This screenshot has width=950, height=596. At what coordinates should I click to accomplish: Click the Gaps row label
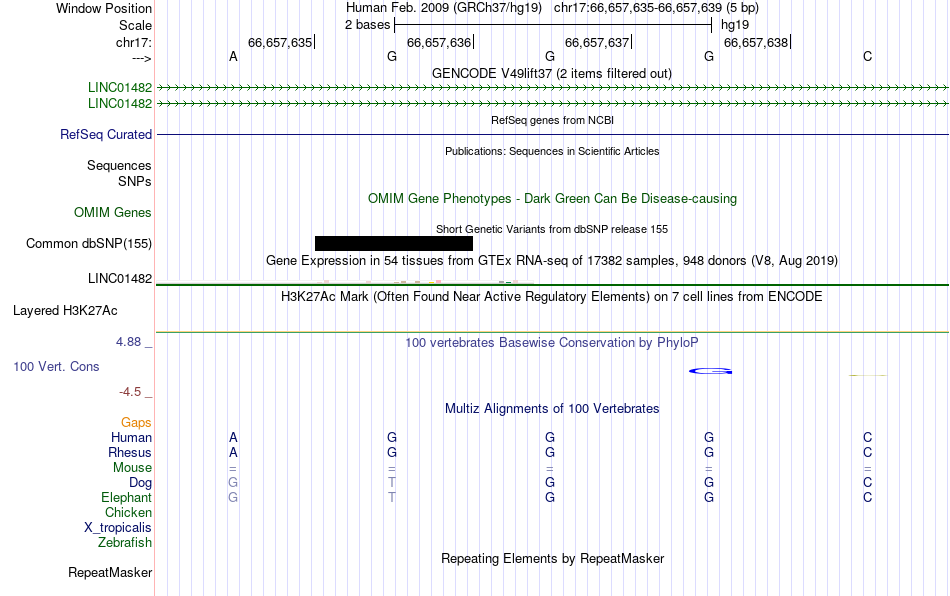click(136, 422)
